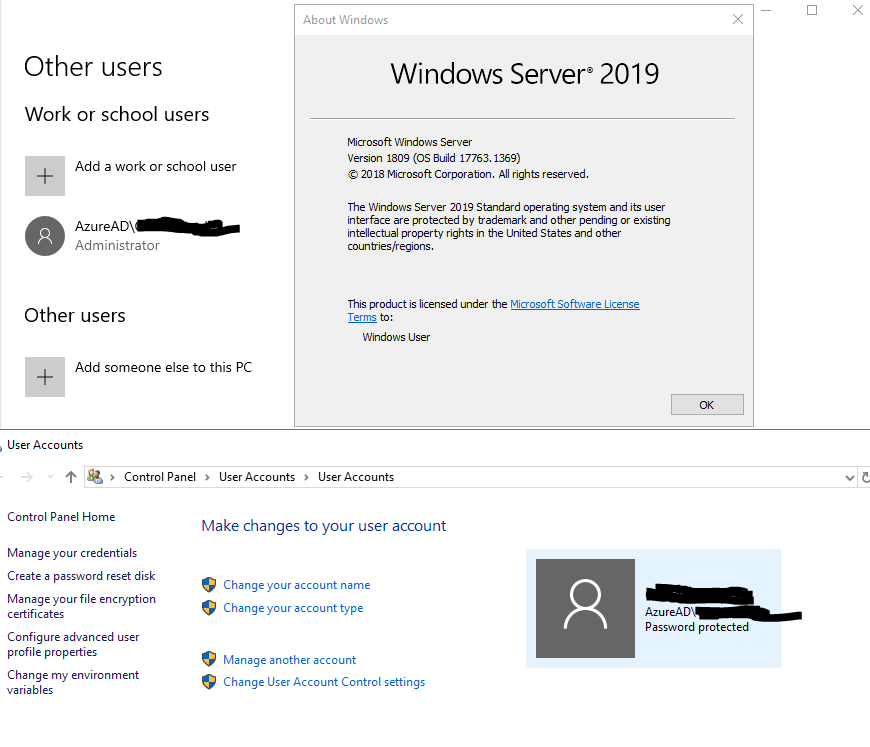Click the Terms link in About Windows

click(x=362, y=317)
